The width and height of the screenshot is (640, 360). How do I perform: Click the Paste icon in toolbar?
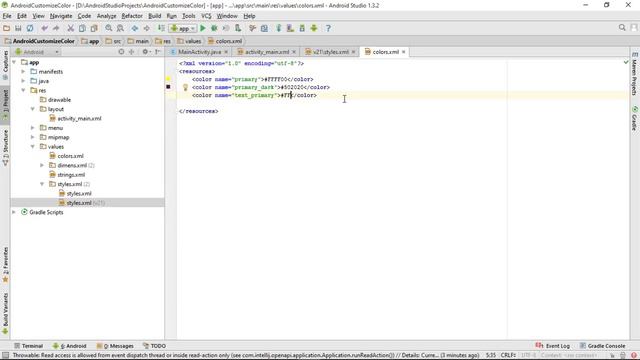[x=94, y=28]
